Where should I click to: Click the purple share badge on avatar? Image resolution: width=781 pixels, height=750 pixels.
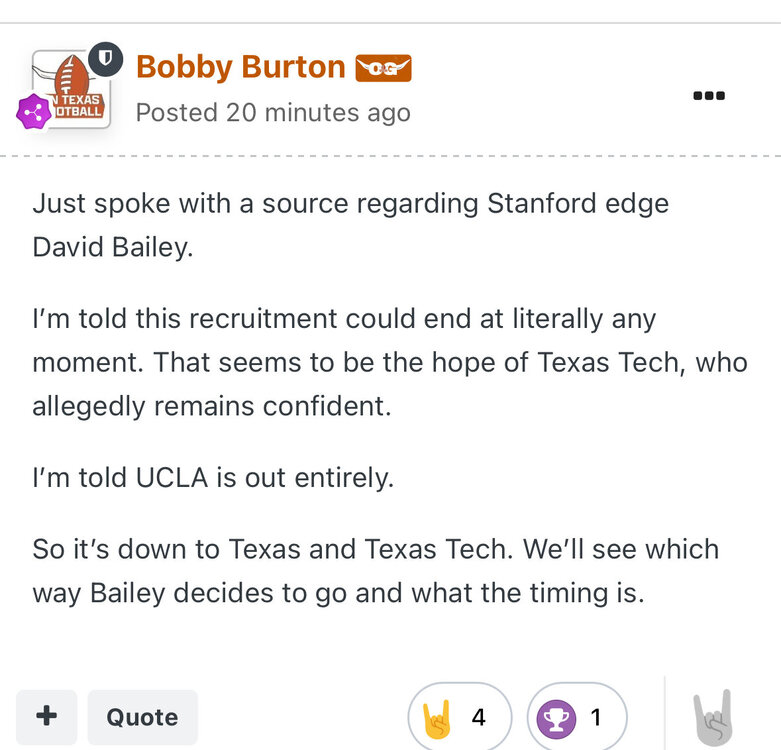point(34,113)
